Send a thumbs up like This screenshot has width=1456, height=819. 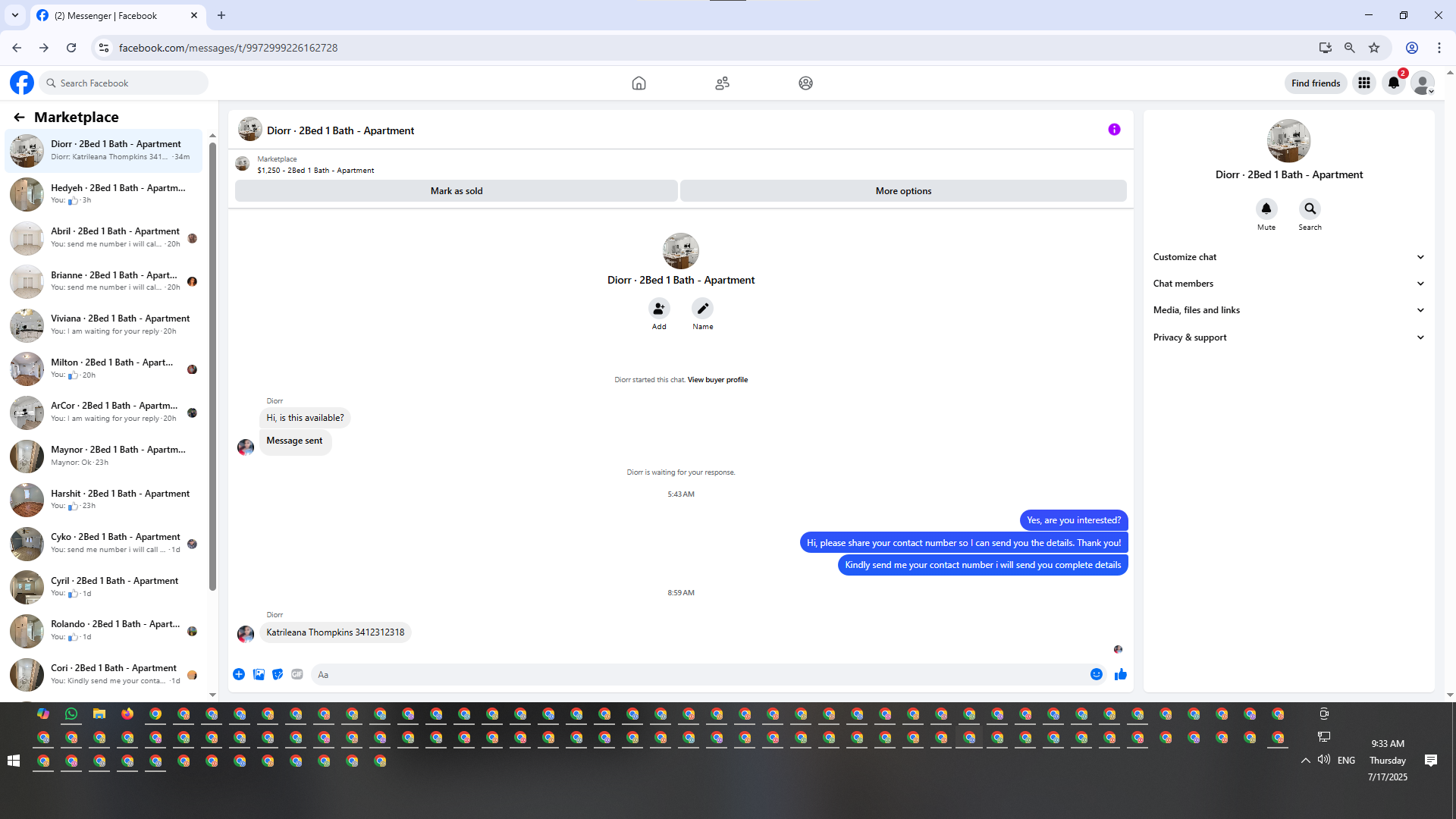[1121, 674]
